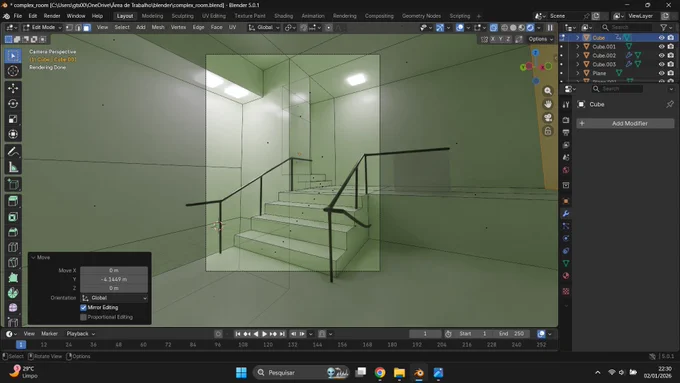This screenshot has height=383, width=680.
Task: Select the Extrude Region tool
Action: [x=13, y=201]
